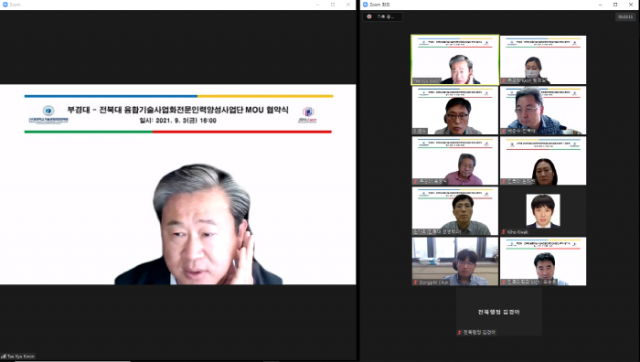Click the meeting elapsed timer

625,17
